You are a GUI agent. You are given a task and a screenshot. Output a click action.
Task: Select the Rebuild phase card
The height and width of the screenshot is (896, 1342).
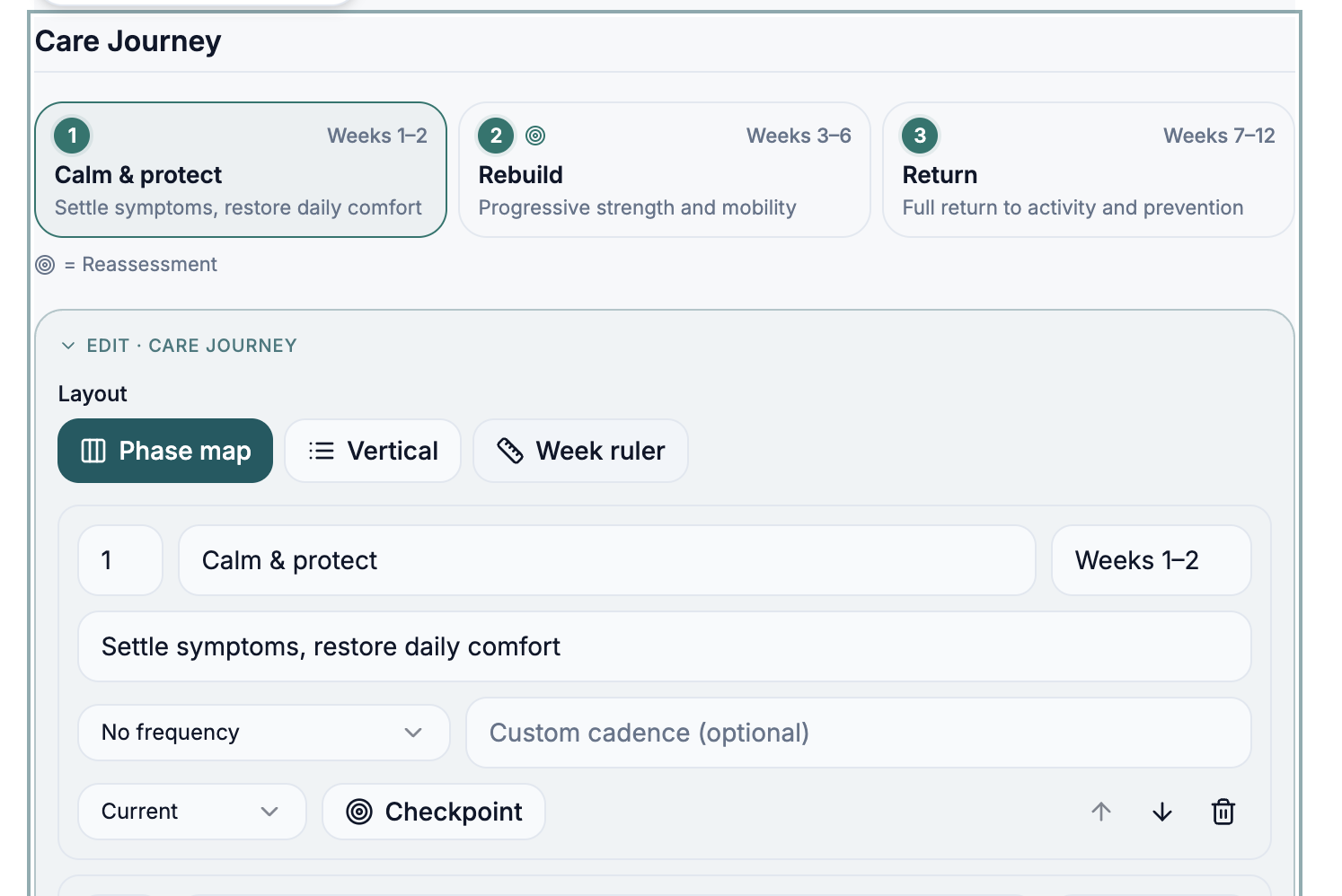pos(665,170)
